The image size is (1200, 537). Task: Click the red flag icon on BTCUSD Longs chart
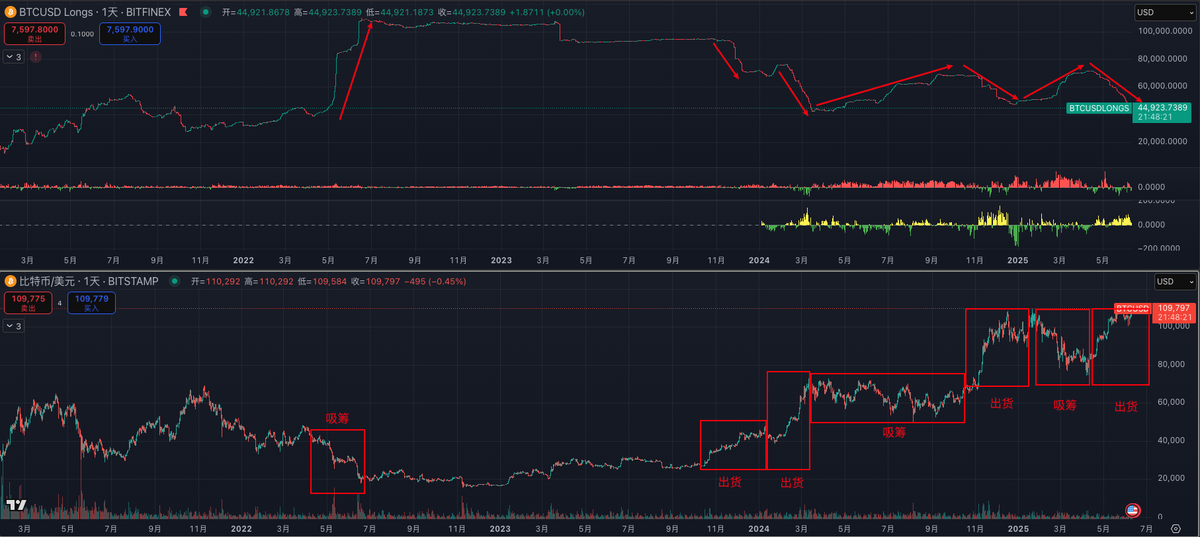[x=182, y=12]
